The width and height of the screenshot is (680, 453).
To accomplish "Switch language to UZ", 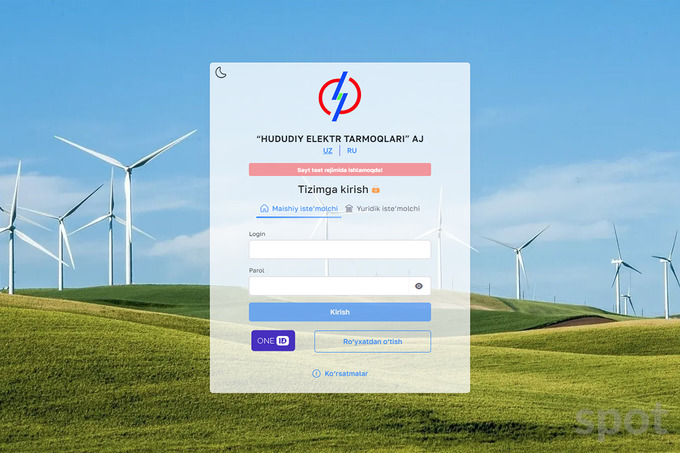I will pyautogui.click(x=328, y=150).
